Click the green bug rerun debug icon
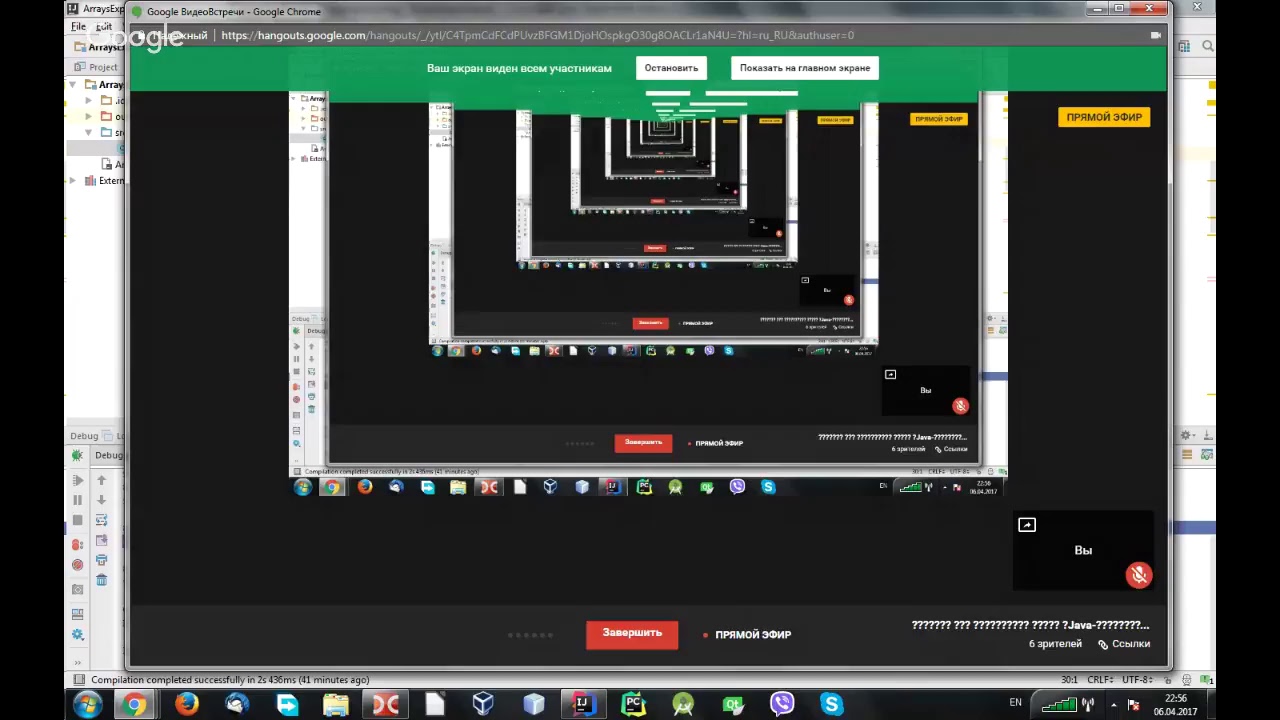 pos(77,456)
